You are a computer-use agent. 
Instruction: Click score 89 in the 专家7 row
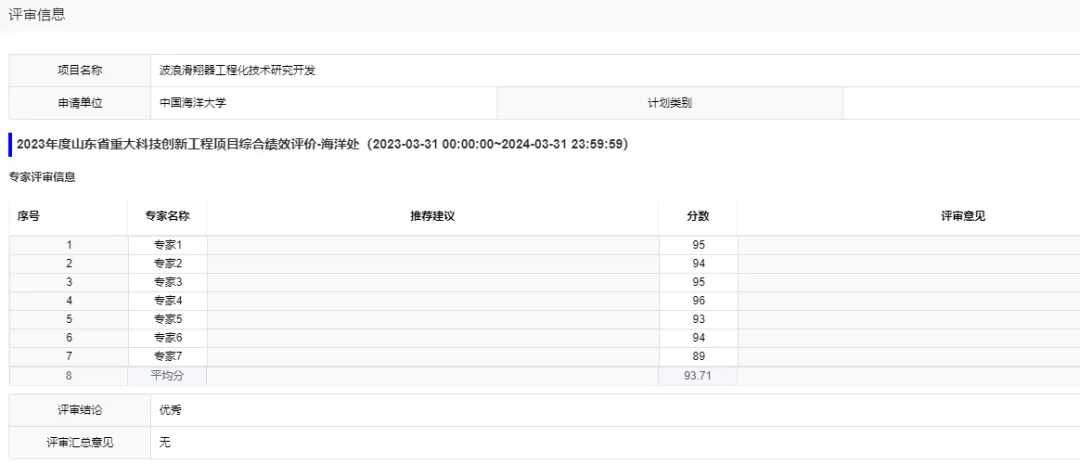(697, 357)
